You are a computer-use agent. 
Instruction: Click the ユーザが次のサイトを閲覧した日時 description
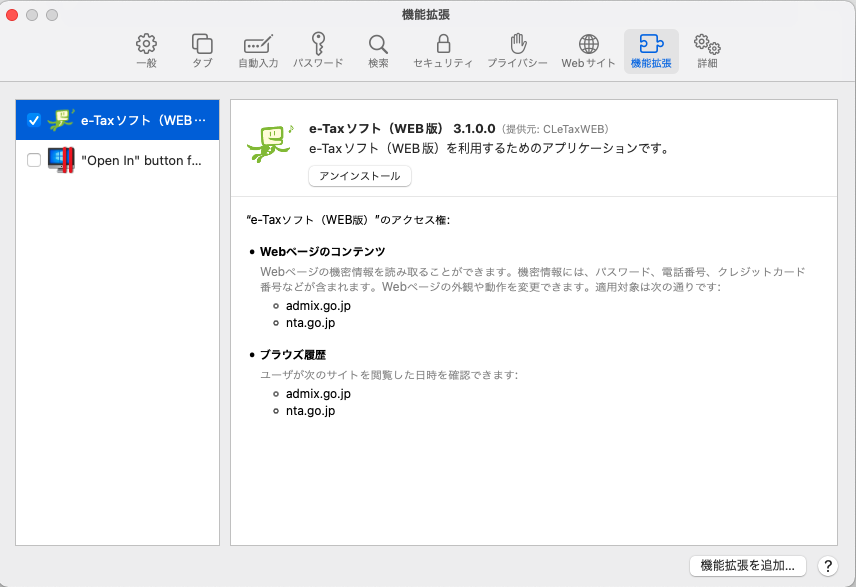[389, 375]
